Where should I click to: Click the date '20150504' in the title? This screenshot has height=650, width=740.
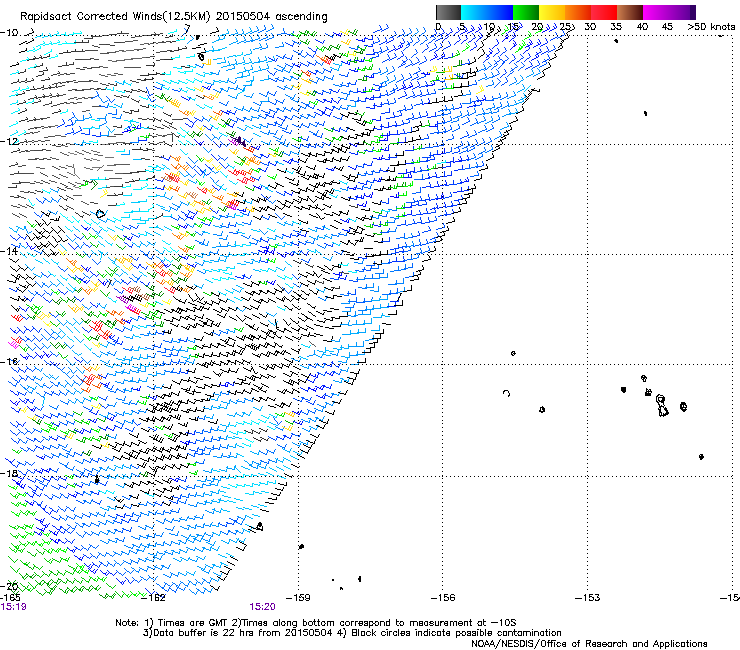243,17
